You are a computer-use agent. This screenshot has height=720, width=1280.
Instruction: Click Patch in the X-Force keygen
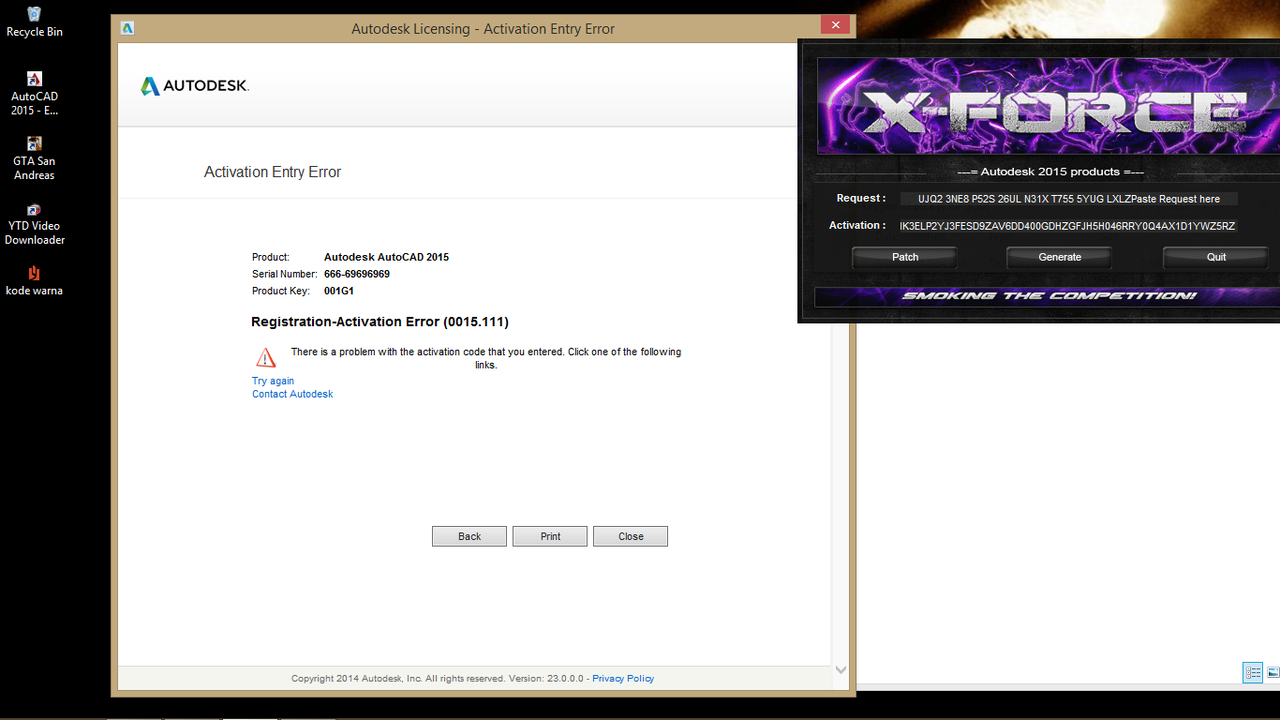point(905,257)
